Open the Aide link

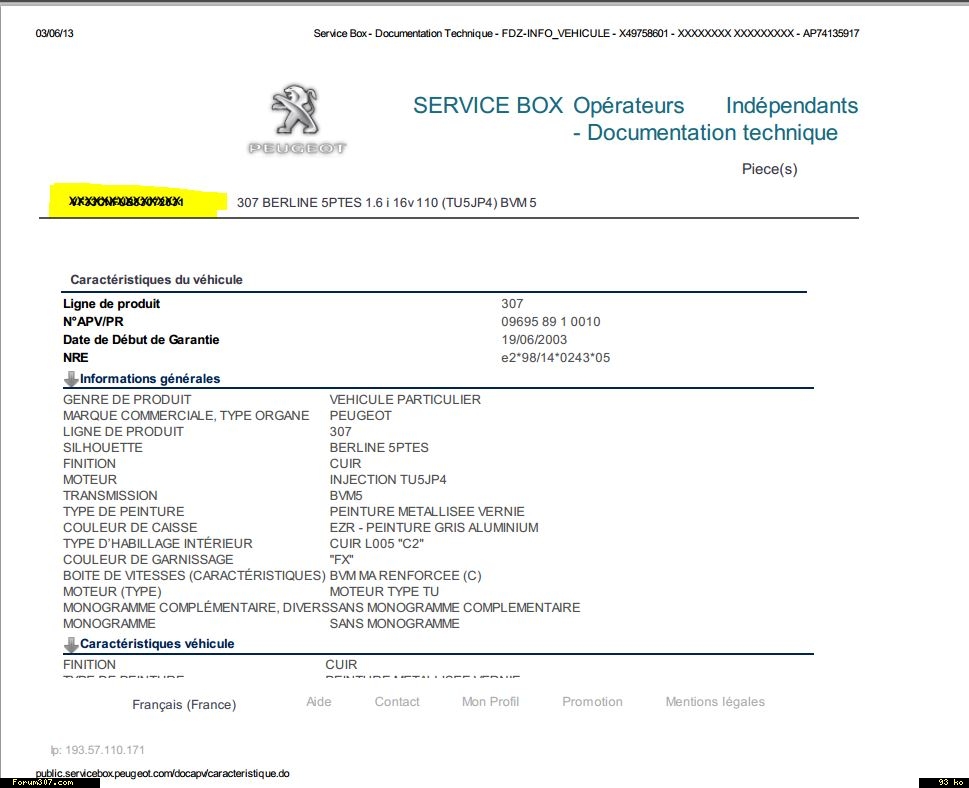pos(319,701)
